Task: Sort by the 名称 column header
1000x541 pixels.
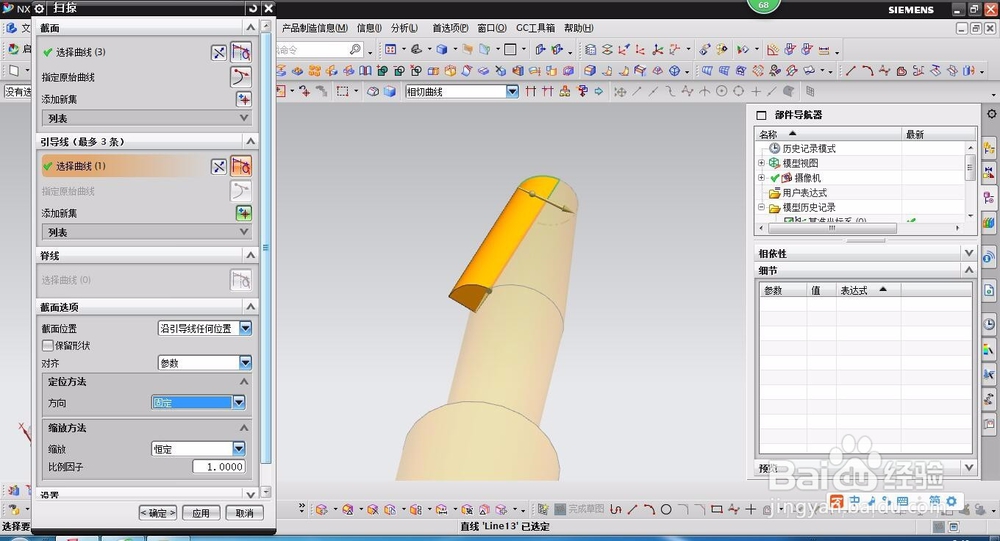Action: point(828,134)
